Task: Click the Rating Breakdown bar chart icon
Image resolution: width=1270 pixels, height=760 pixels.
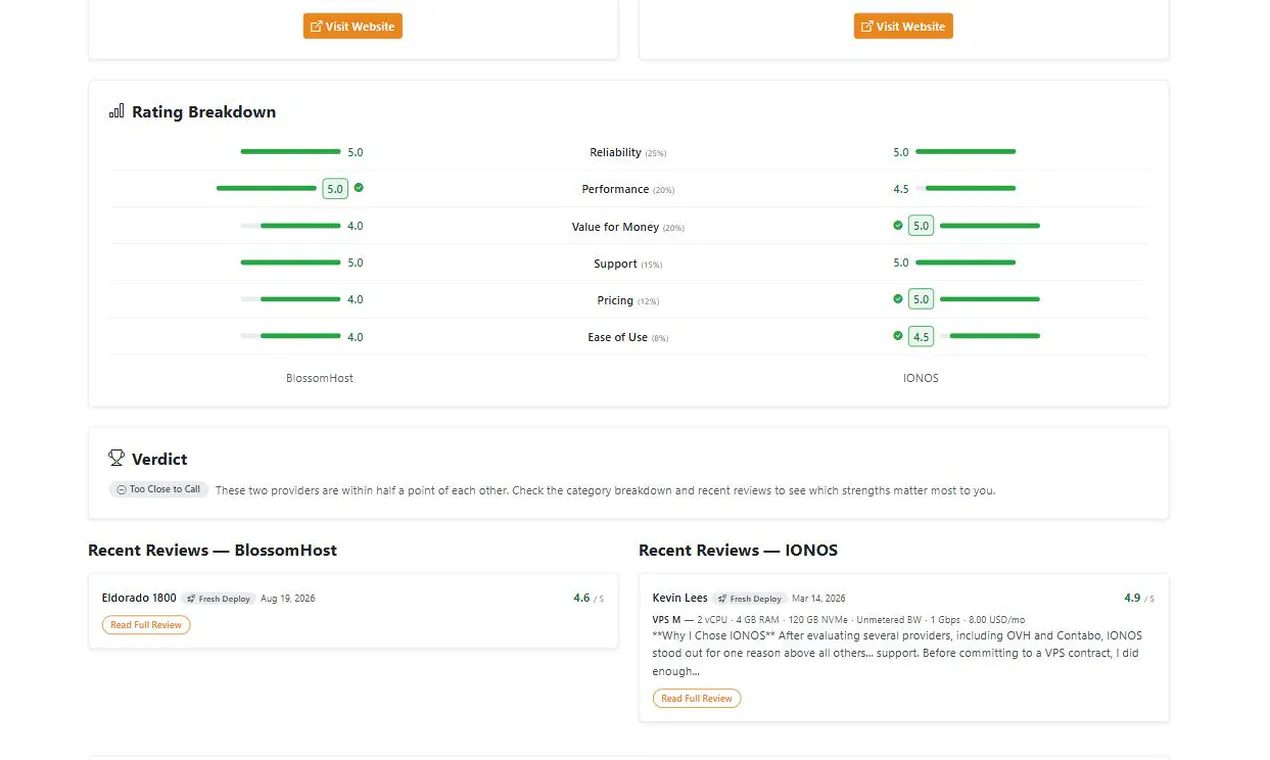Action: tap(117, 111)
